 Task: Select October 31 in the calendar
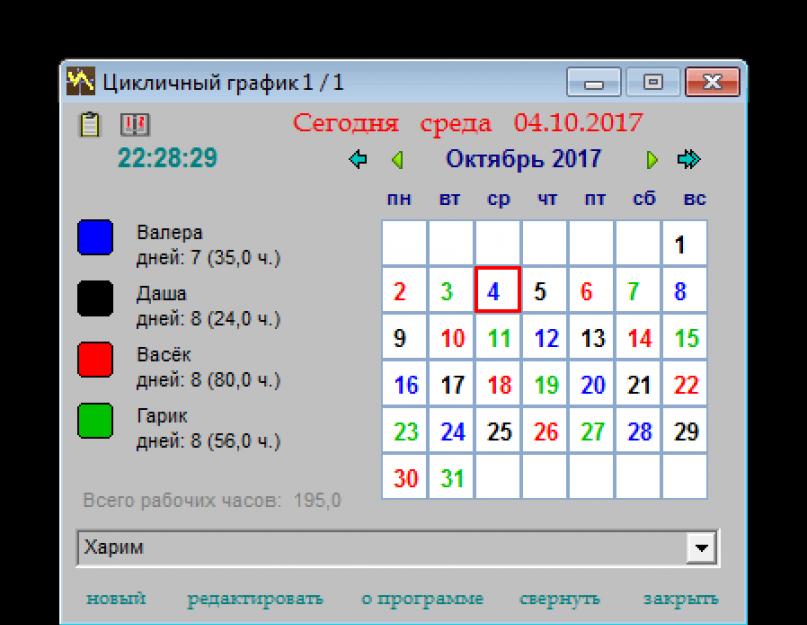pos(452,478)
